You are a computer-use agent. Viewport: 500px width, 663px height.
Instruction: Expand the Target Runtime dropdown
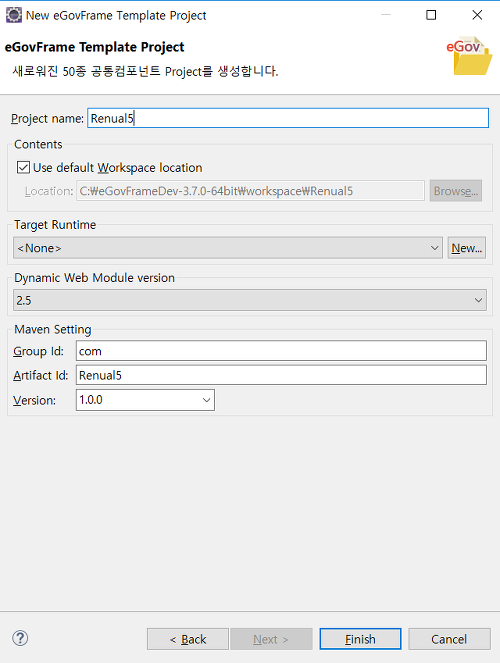click(228, 248)
